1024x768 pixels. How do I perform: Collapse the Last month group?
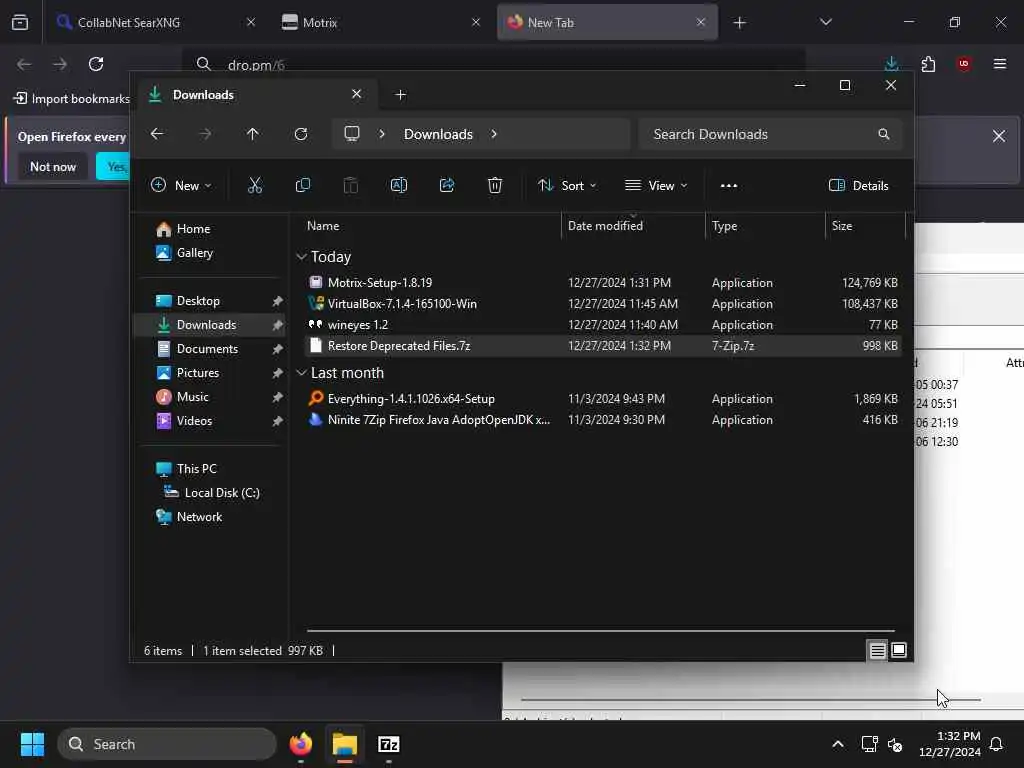pyautogui.click(x=301, y=373)
